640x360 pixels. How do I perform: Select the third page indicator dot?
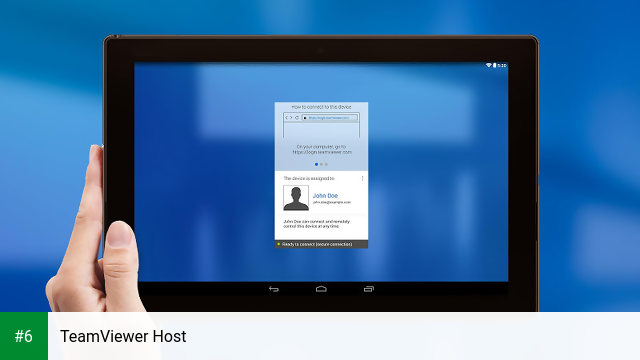coord(326,164)
